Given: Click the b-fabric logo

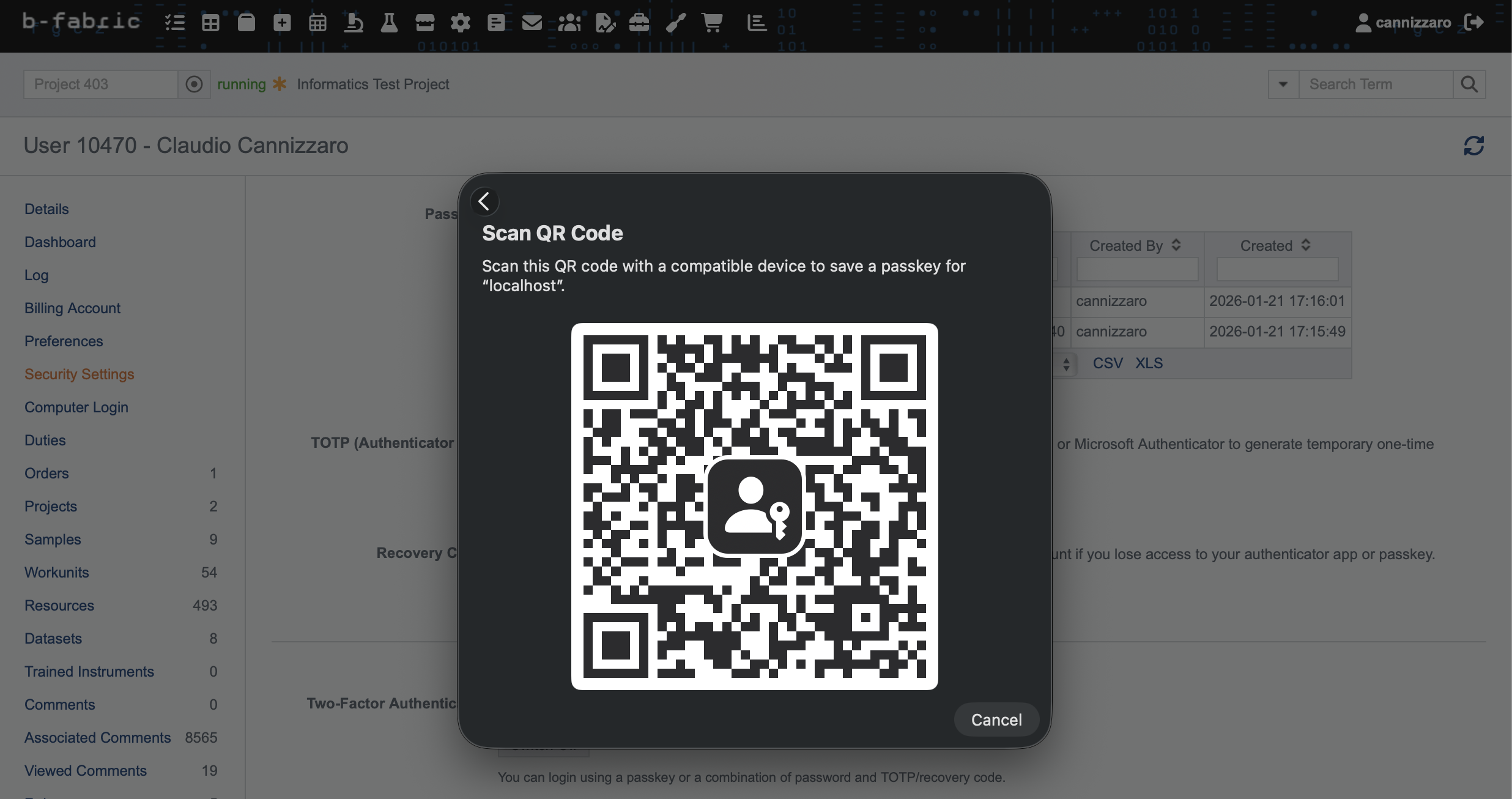Looking at the screenshot, I should coord(81,22).
